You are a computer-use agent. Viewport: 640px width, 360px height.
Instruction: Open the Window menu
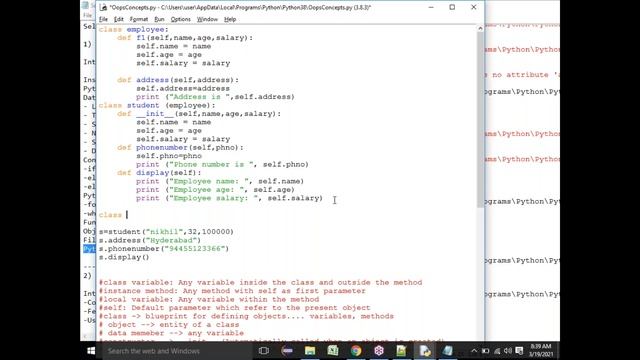[207, 19]
